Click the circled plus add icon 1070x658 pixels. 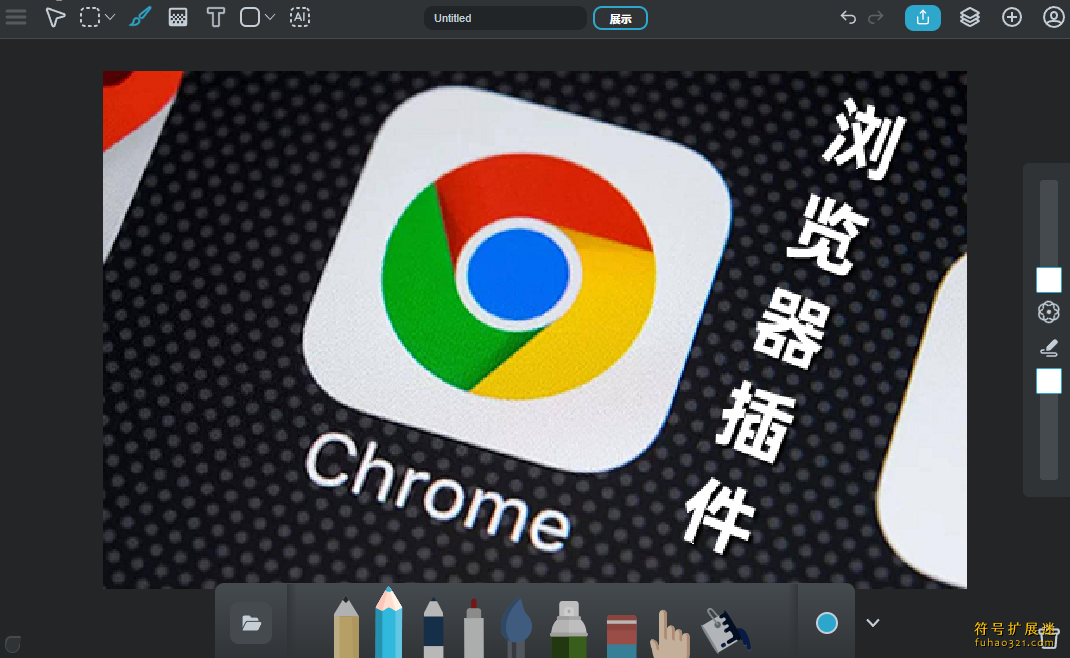point(1011,18)
